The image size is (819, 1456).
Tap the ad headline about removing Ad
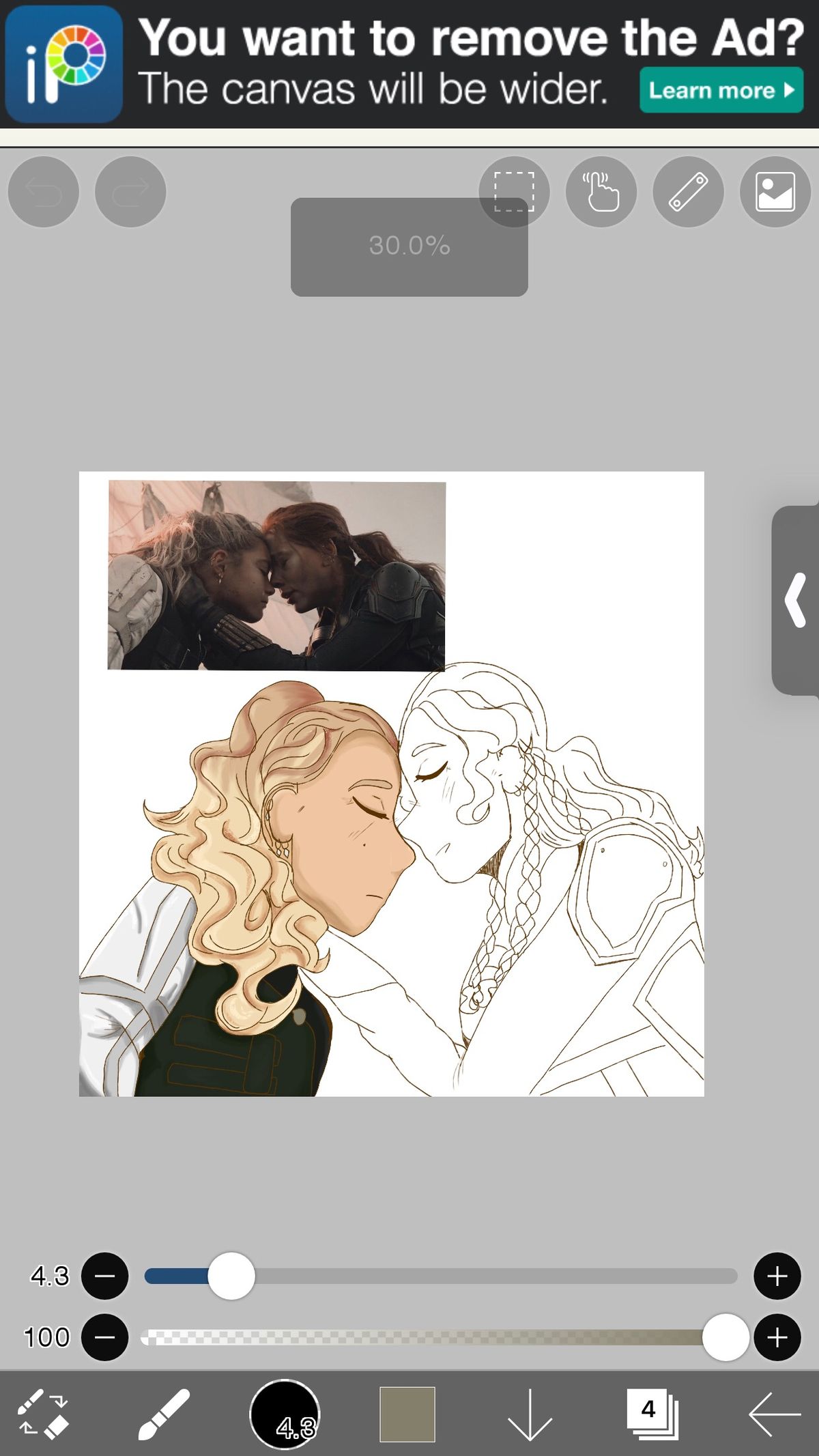click(x=472, y=37)
